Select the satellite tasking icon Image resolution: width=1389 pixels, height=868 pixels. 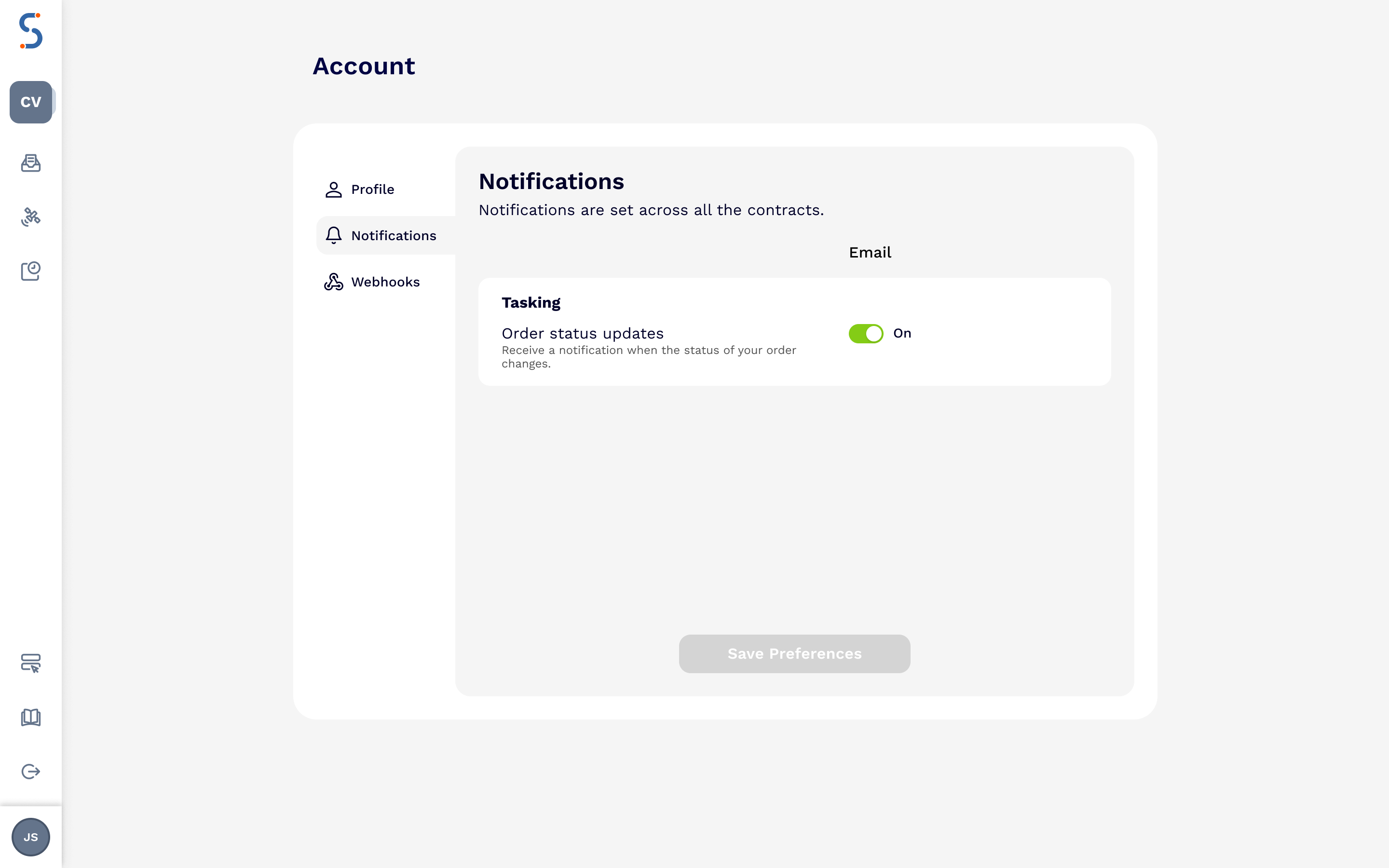(x=31, y=217)
